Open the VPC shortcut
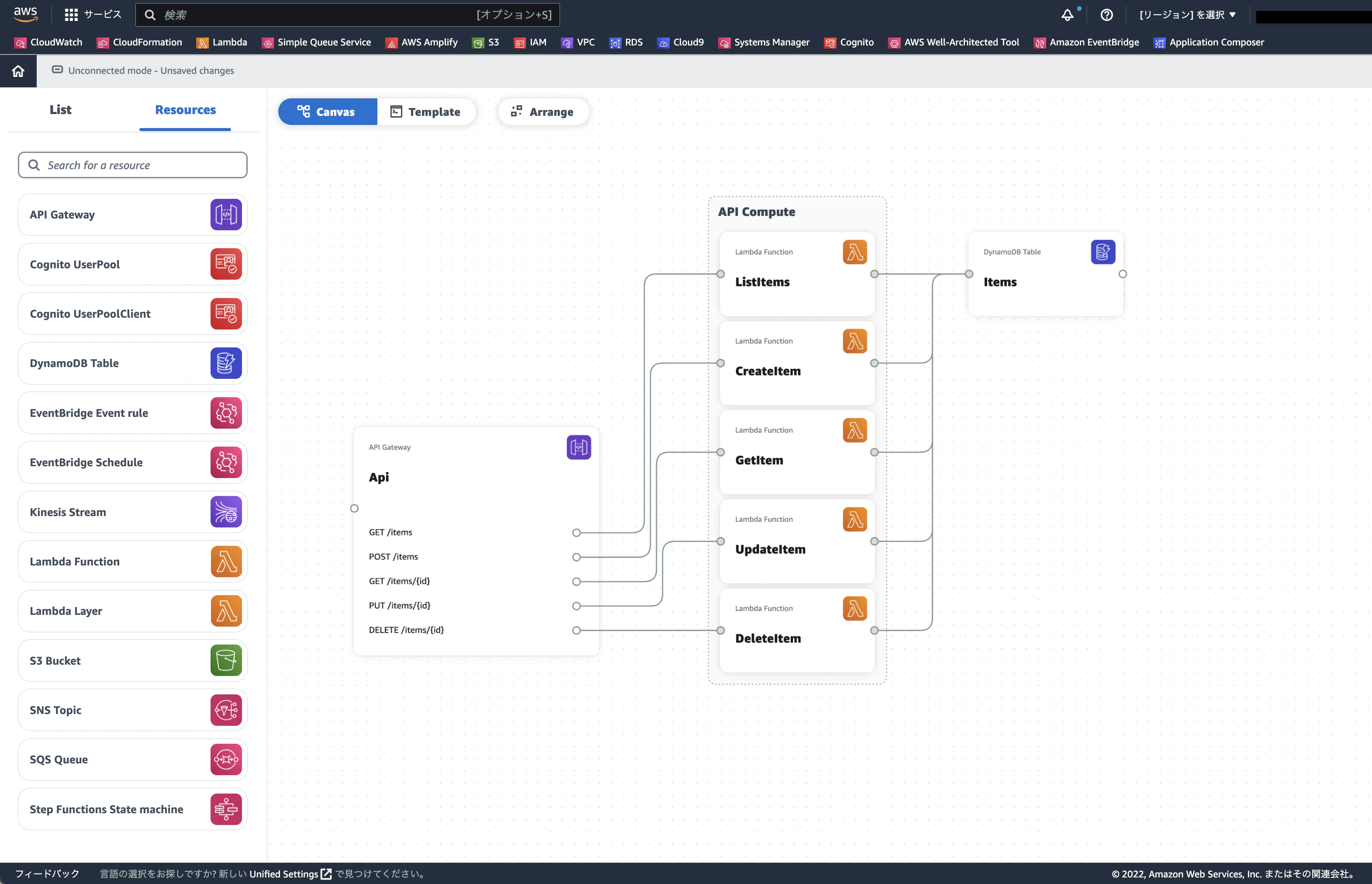This screenshot has width=1372, height=884. click(578, 42)
